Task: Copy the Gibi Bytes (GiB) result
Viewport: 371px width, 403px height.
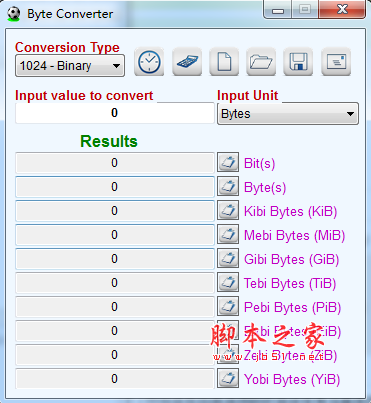Action: click(x=228, y=258)
